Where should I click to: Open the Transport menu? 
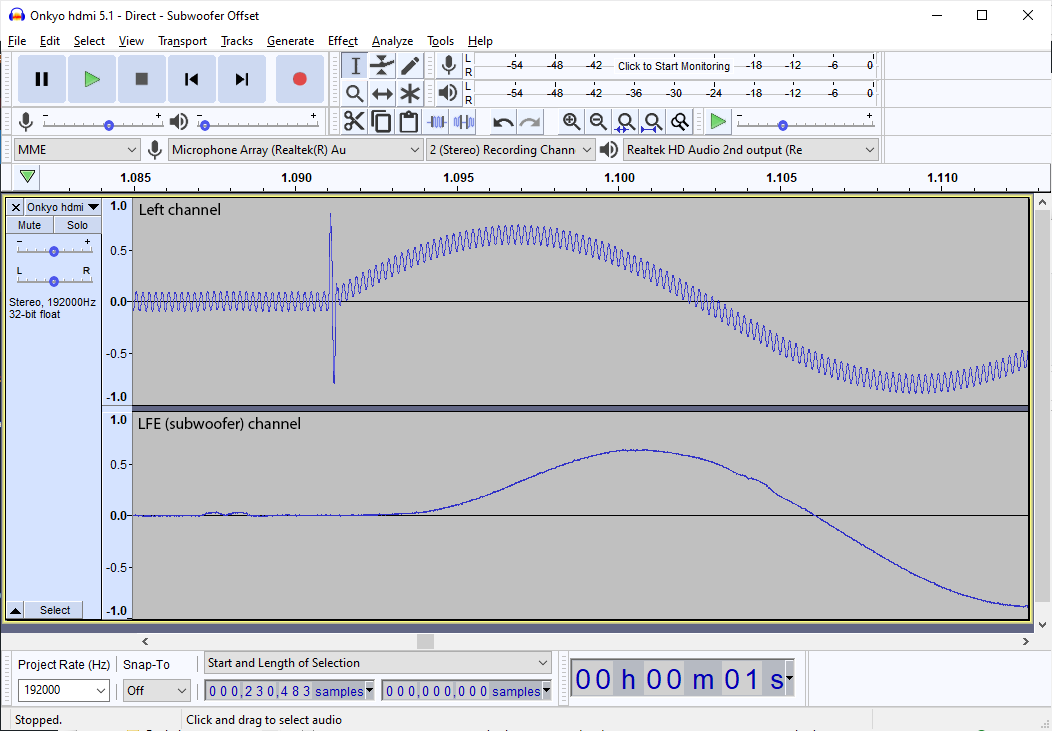(x=182, y=41)
